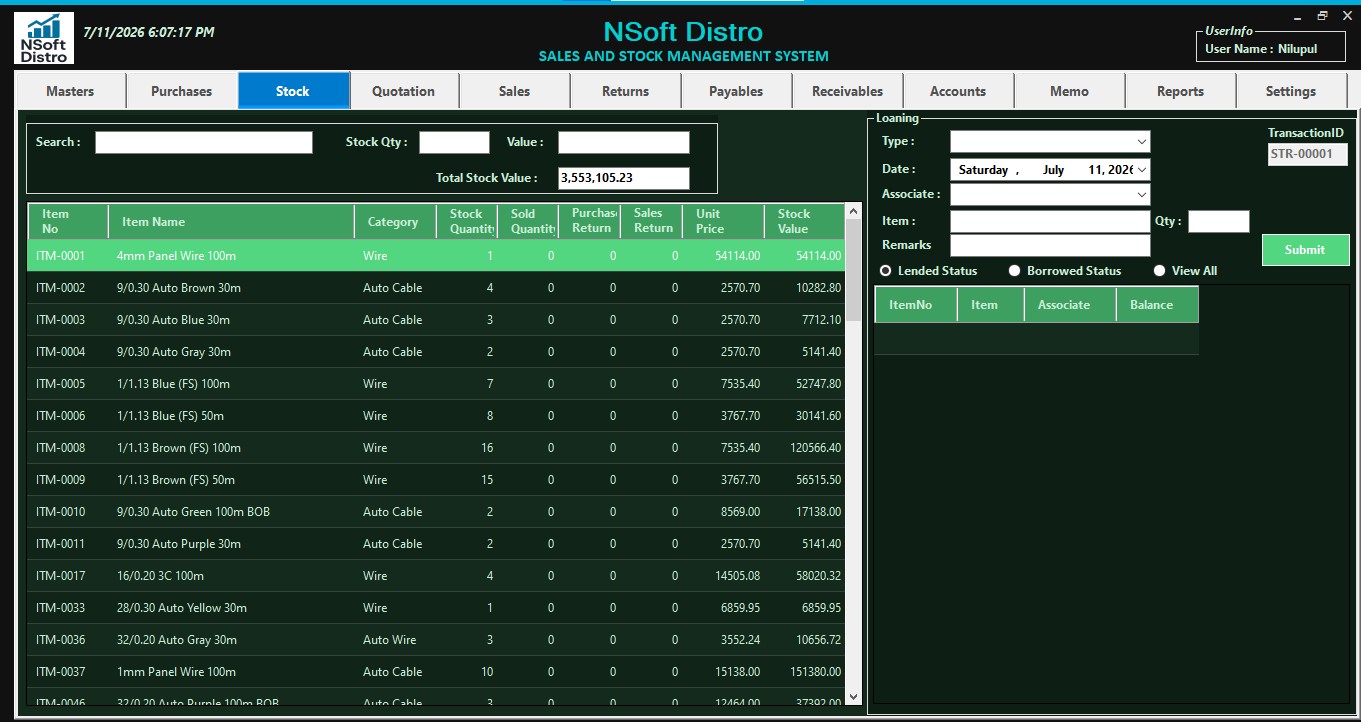Screen dimensions: 1361x722
Task: Click the Category column header
Action: click(x=395, y=221)
